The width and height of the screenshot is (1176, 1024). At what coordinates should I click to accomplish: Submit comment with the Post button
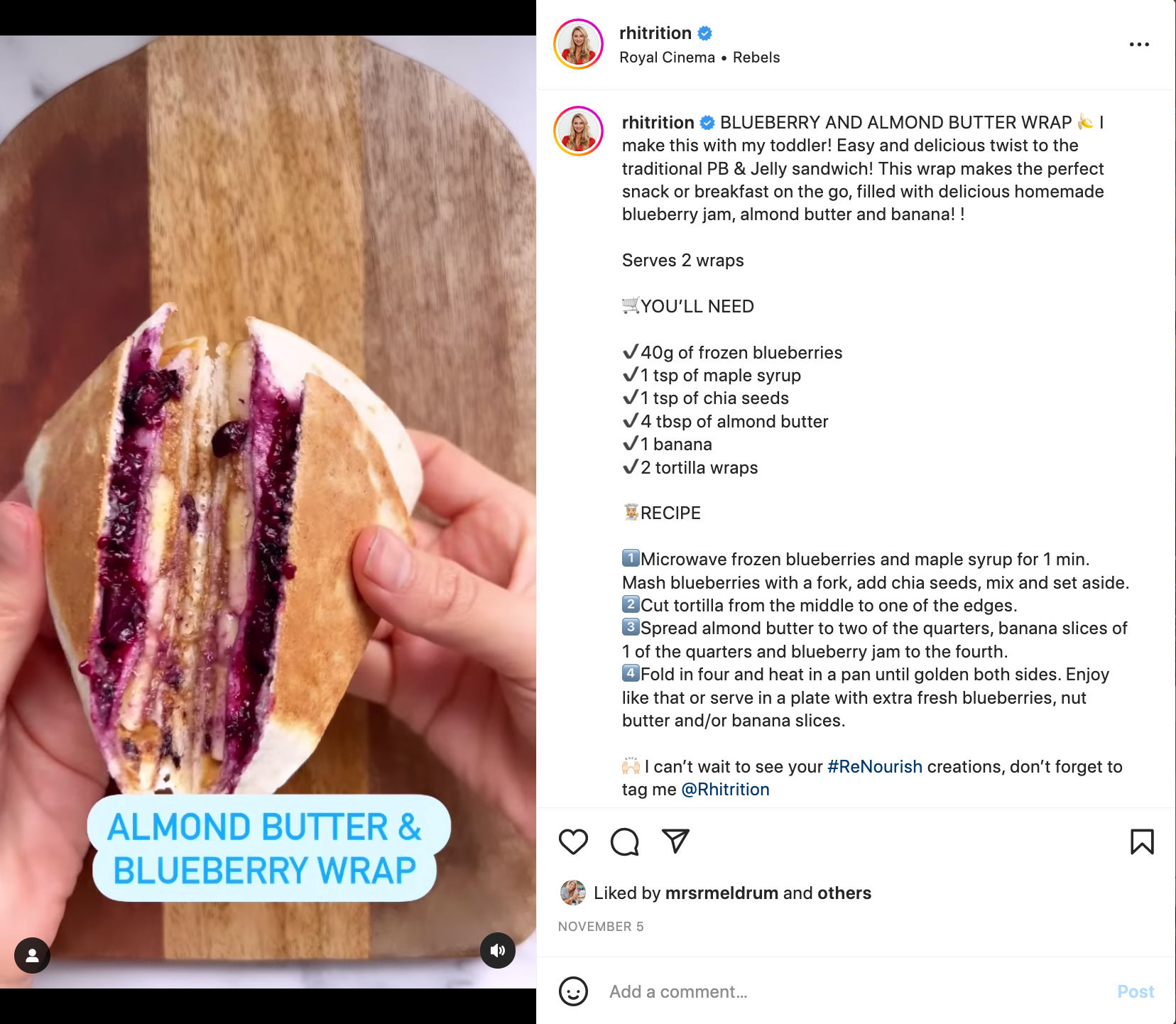click(1136, 991)
